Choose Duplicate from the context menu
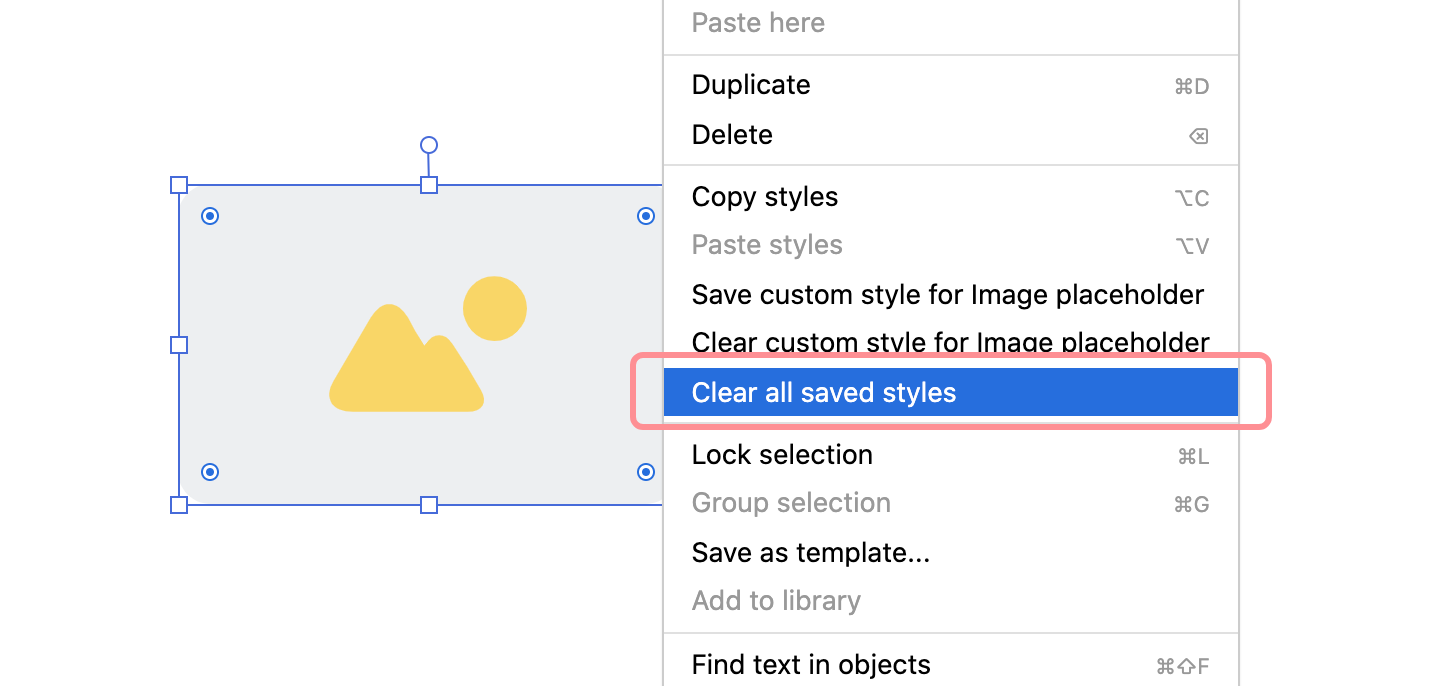 click(750, 85)
